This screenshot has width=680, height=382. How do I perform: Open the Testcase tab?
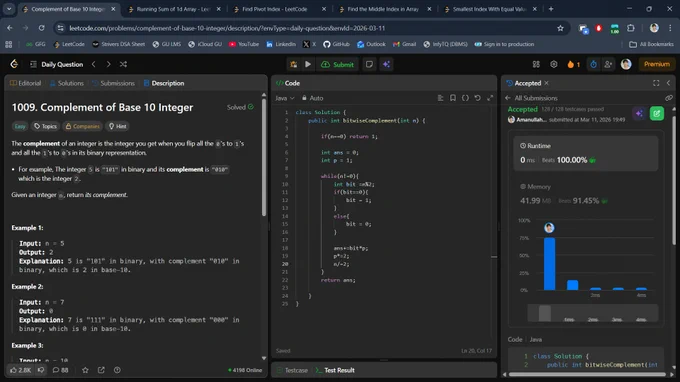click(292, 370)
